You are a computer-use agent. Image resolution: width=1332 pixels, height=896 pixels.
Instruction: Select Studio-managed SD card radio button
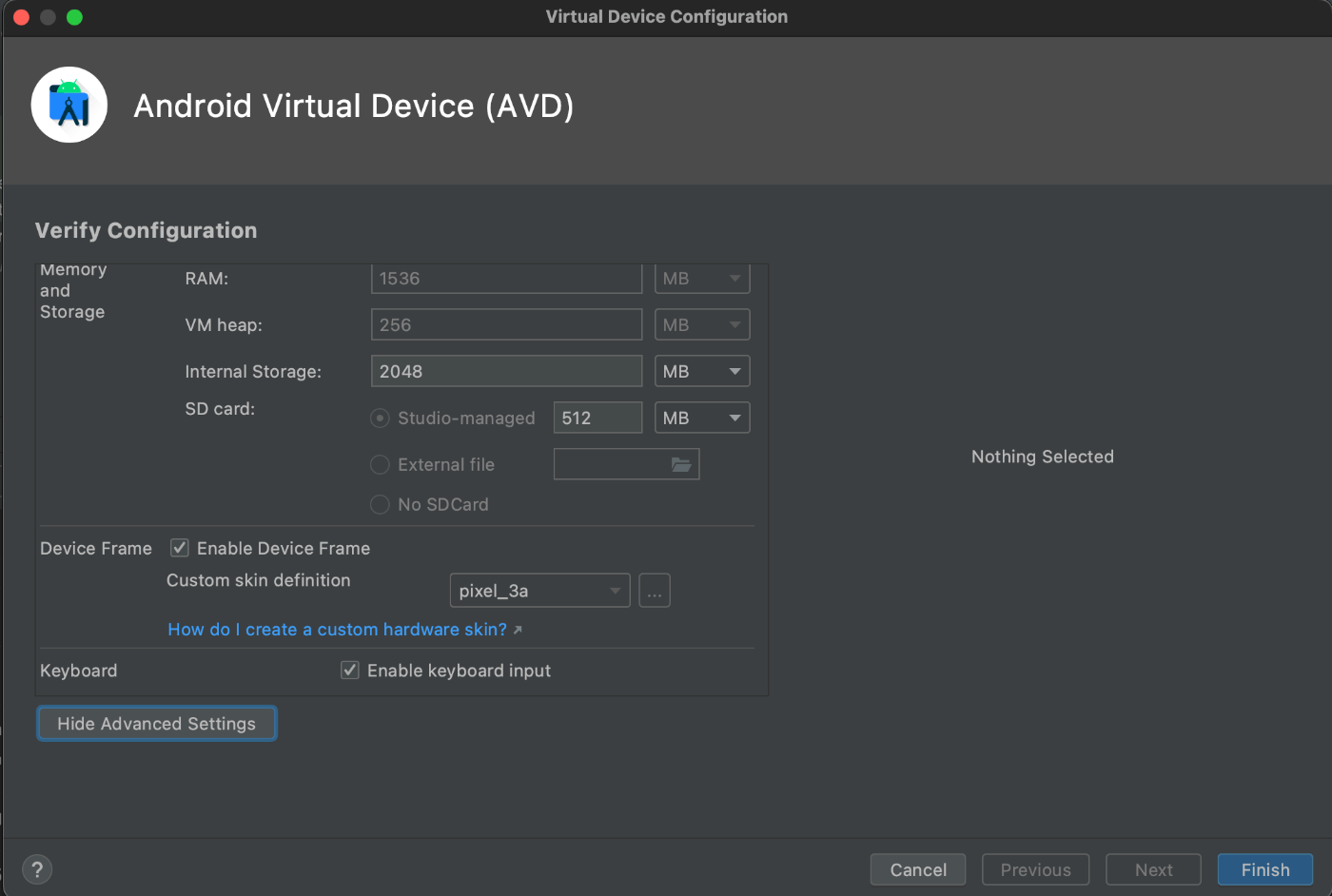[380, 419]
